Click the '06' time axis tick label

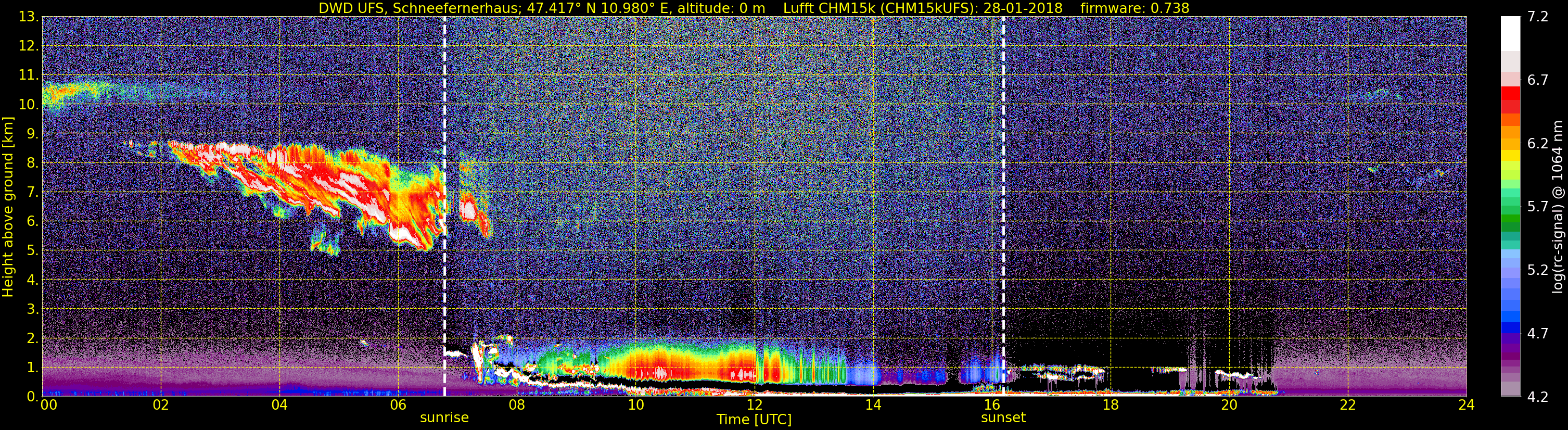click(x=398, y=406)
